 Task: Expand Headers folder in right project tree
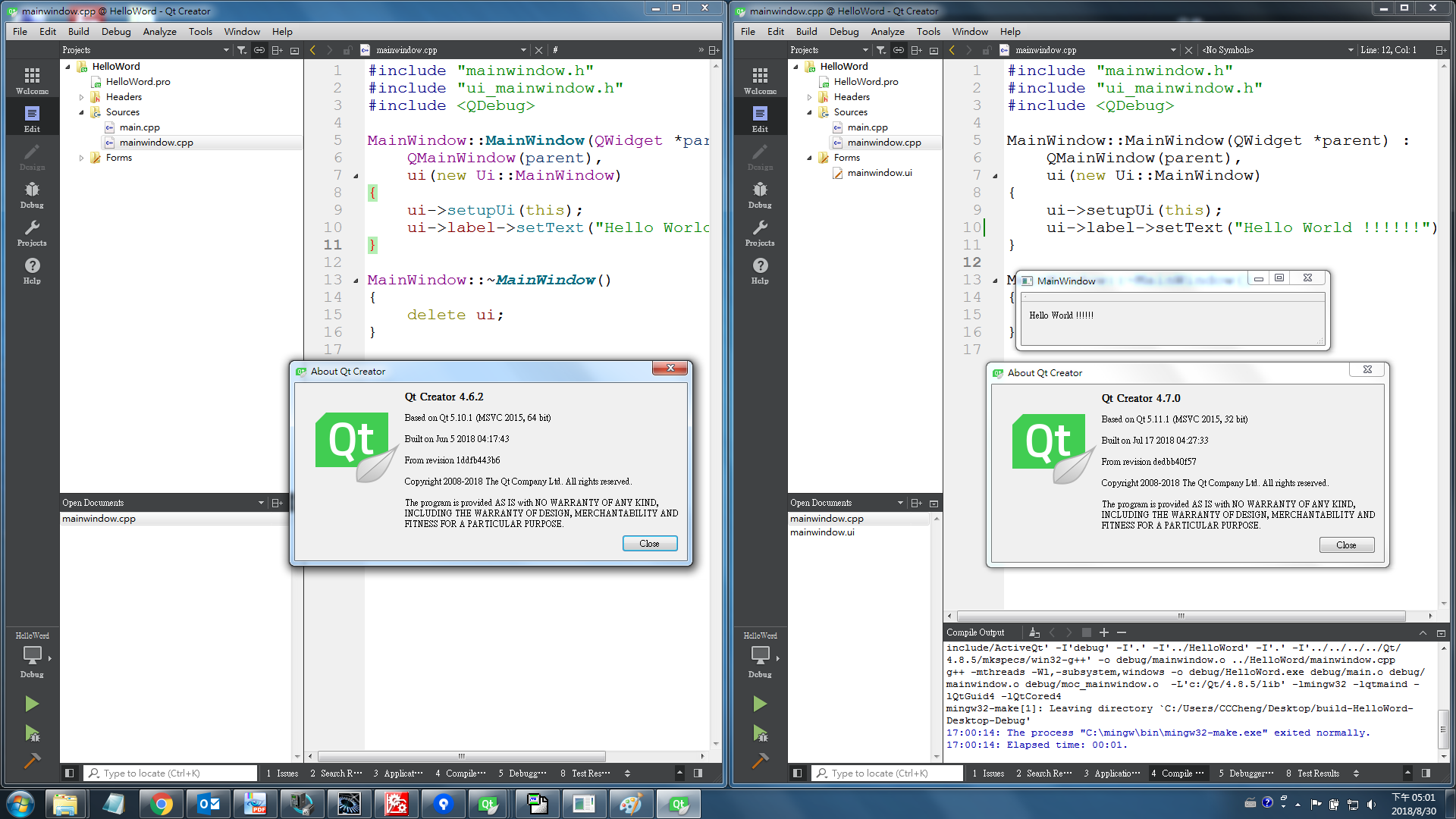point(809,97)
